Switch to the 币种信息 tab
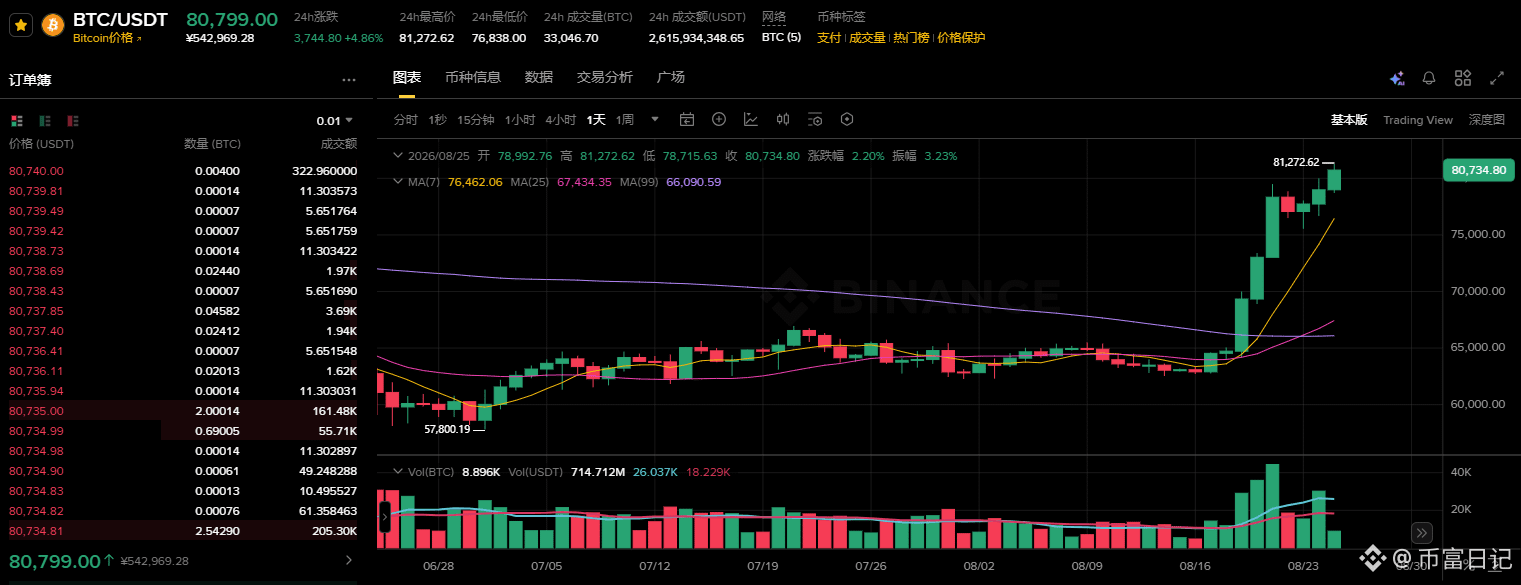The image size is (1521, 585). pos(473,78)
